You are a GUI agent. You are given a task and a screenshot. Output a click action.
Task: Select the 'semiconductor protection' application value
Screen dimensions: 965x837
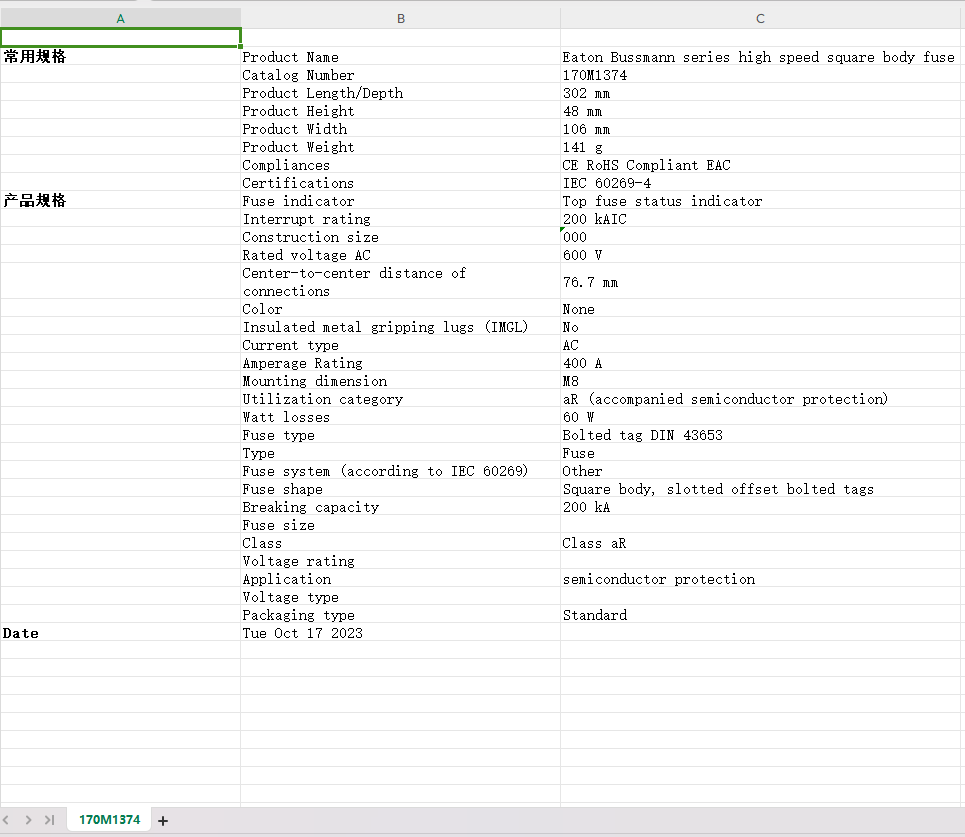tap(760, 579)
